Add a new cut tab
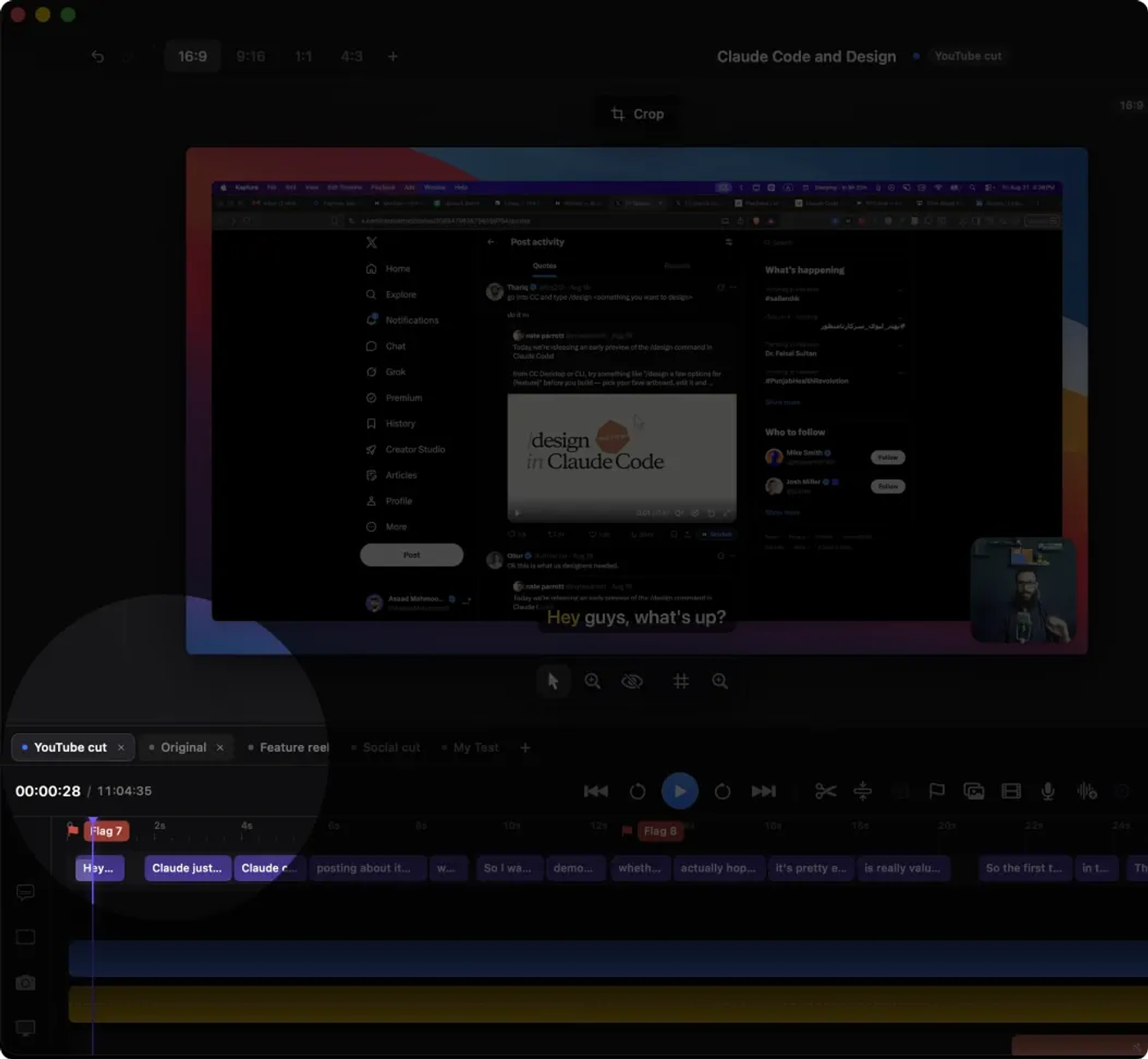The width and height of the screenshot is (1148, 1059). [526, 748]
